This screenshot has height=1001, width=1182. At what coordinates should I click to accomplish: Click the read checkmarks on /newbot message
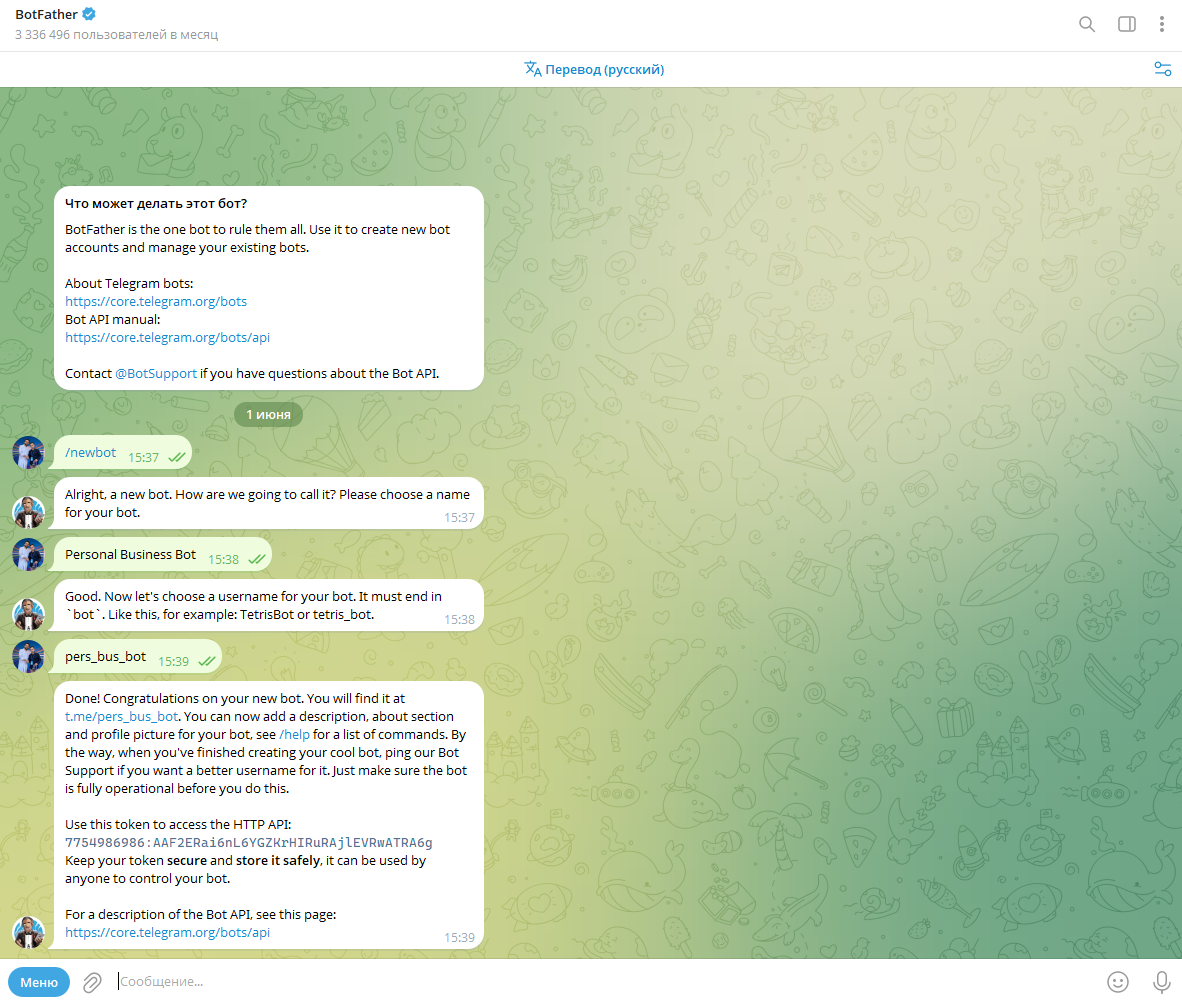[x=177, y=458]
